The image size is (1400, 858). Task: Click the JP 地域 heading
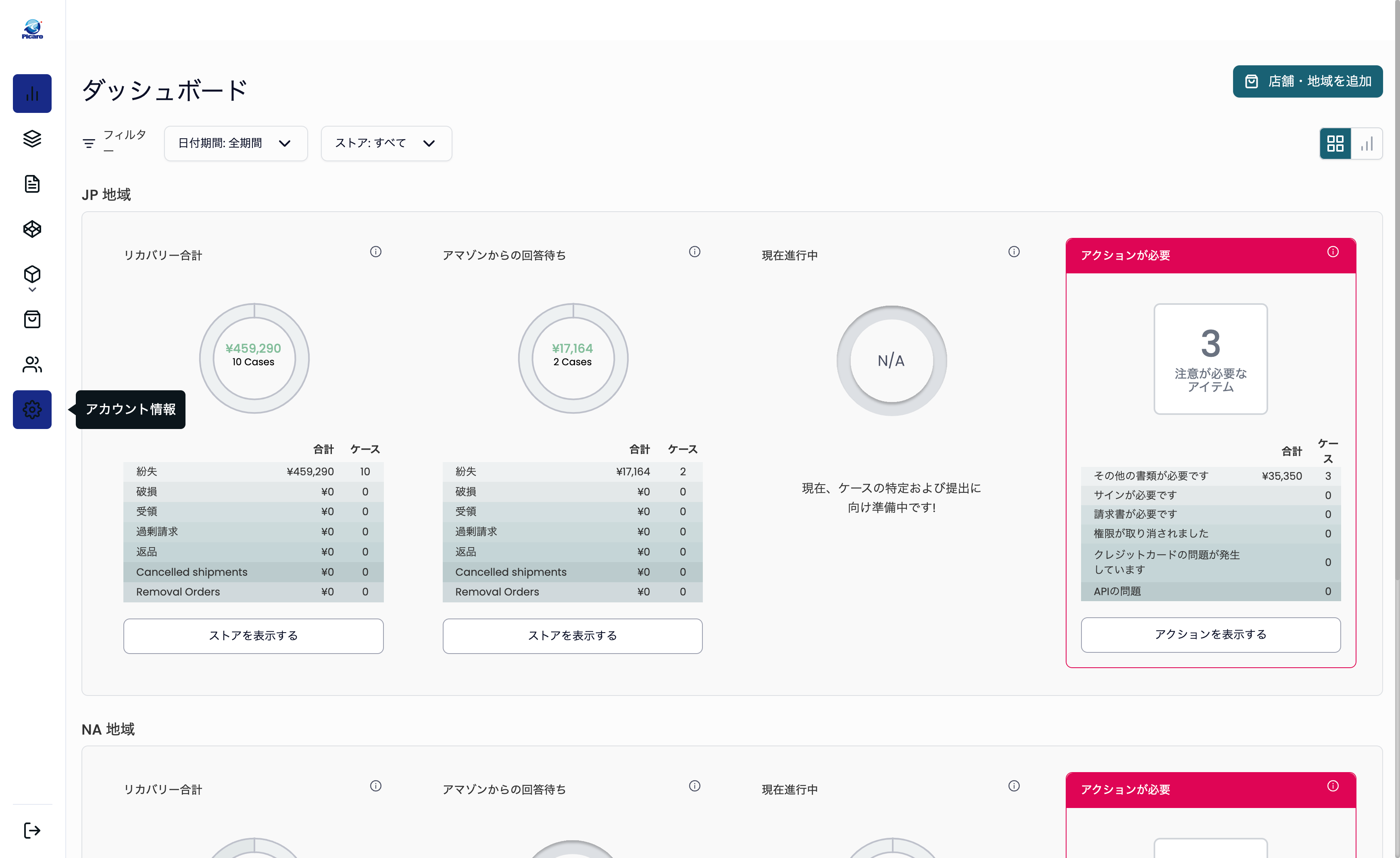tap(106, 195)
